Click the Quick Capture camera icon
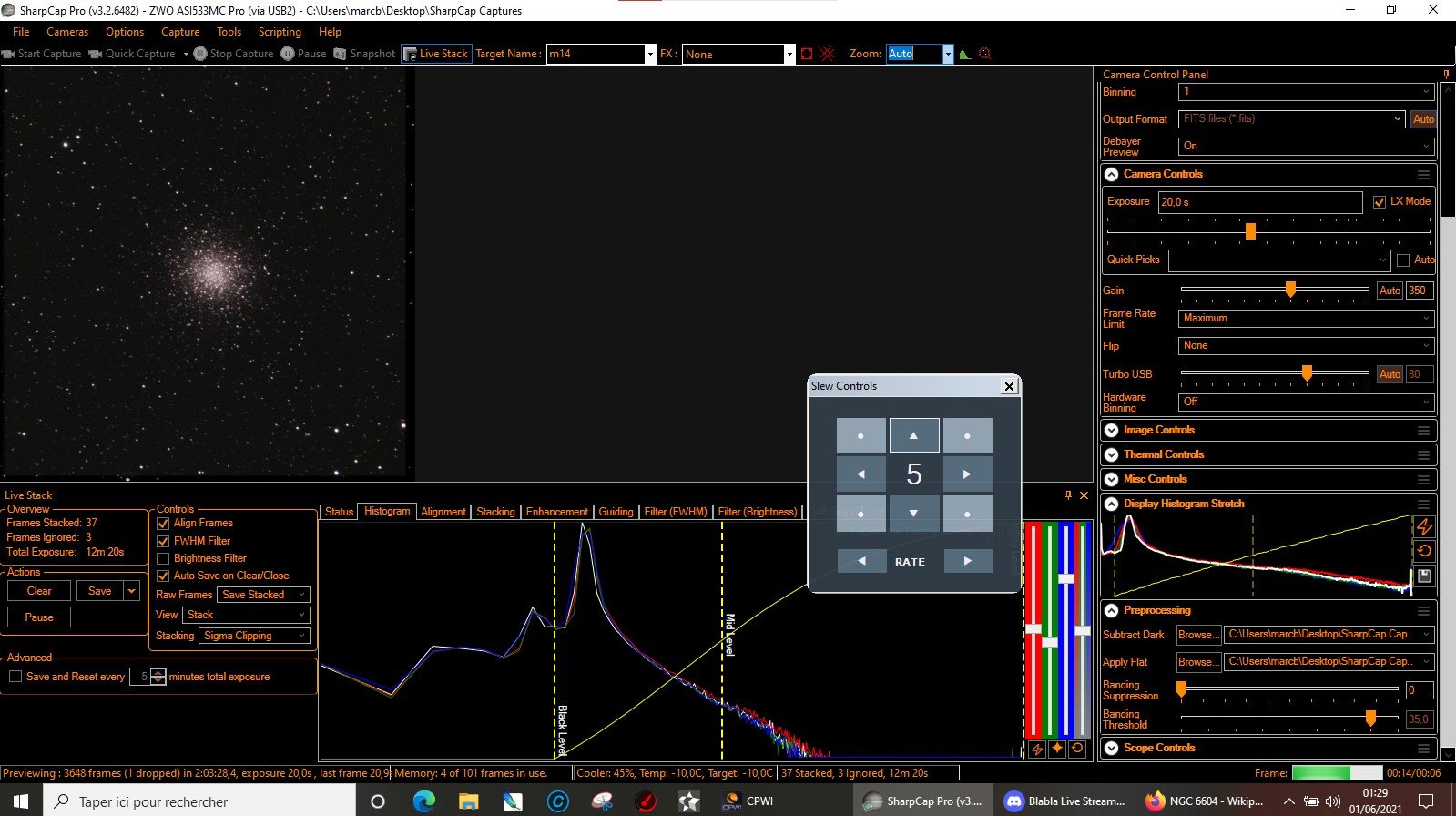The image size is (1456, 816). [95, 54]
